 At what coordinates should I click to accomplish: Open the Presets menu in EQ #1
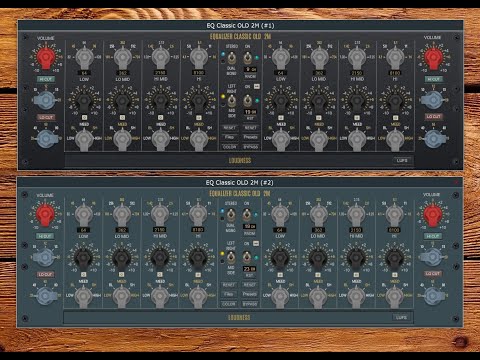click(x=250, y=137)
